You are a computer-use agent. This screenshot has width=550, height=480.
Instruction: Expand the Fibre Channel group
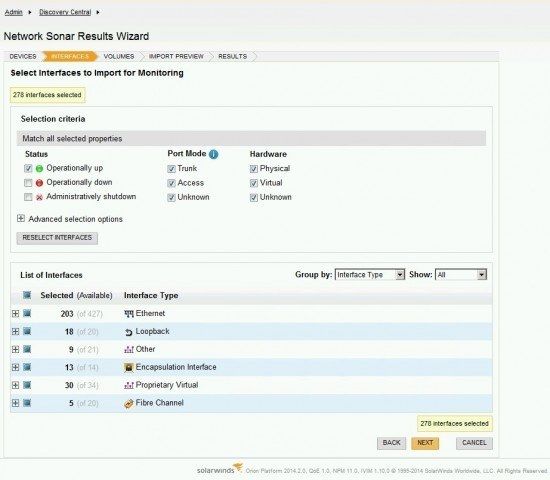click(15, 403)
